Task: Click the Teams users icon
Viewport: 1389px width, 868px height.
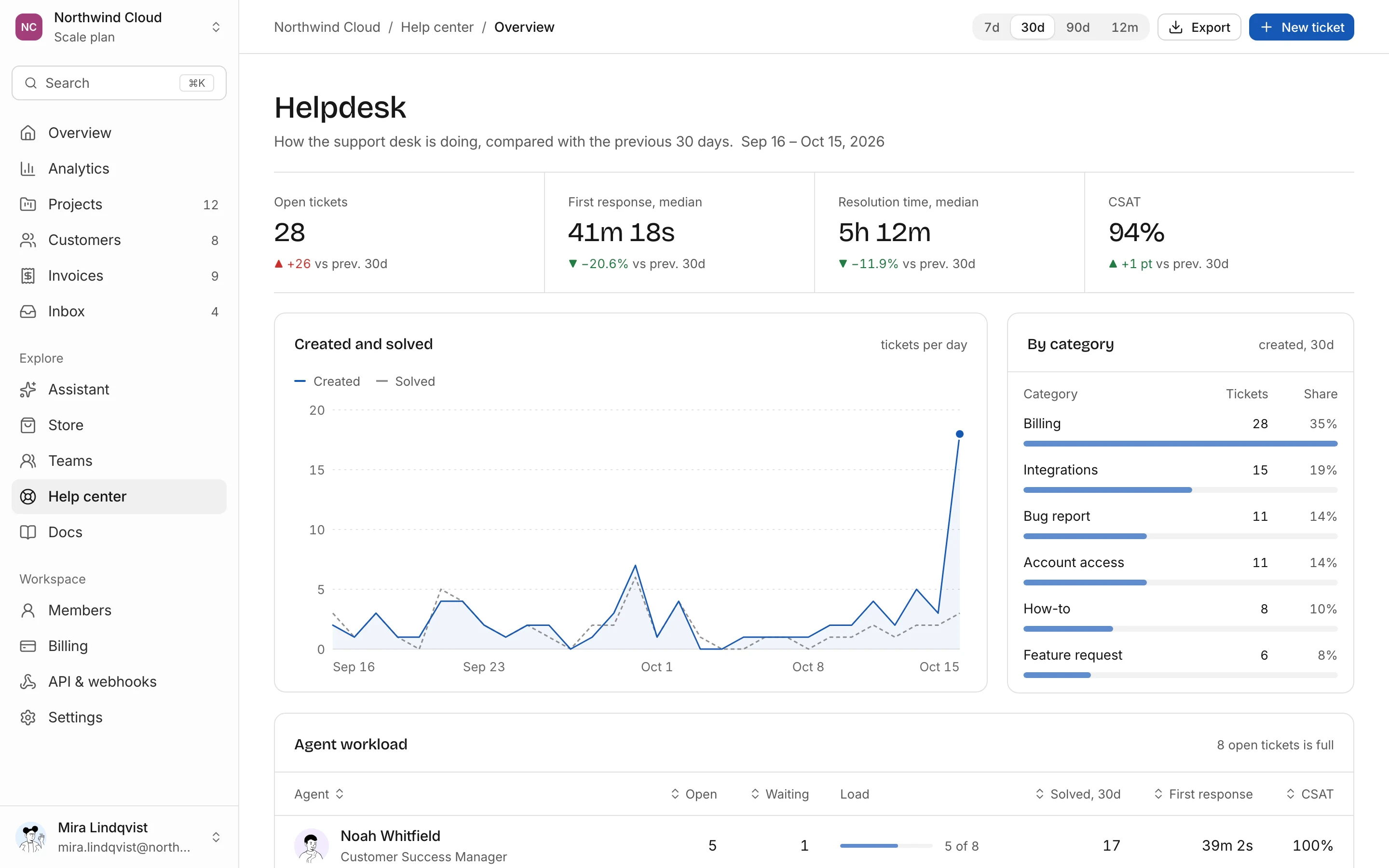Action: pyautogui.click(x=27, y=461)
